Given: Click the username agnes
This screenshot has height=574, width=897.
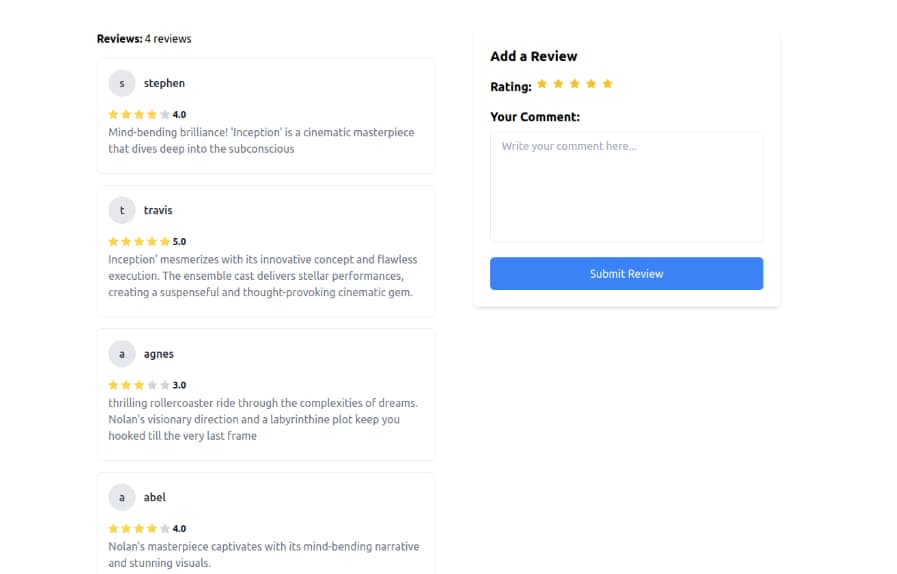Looking at the screenshot, I should pos(158,354).
